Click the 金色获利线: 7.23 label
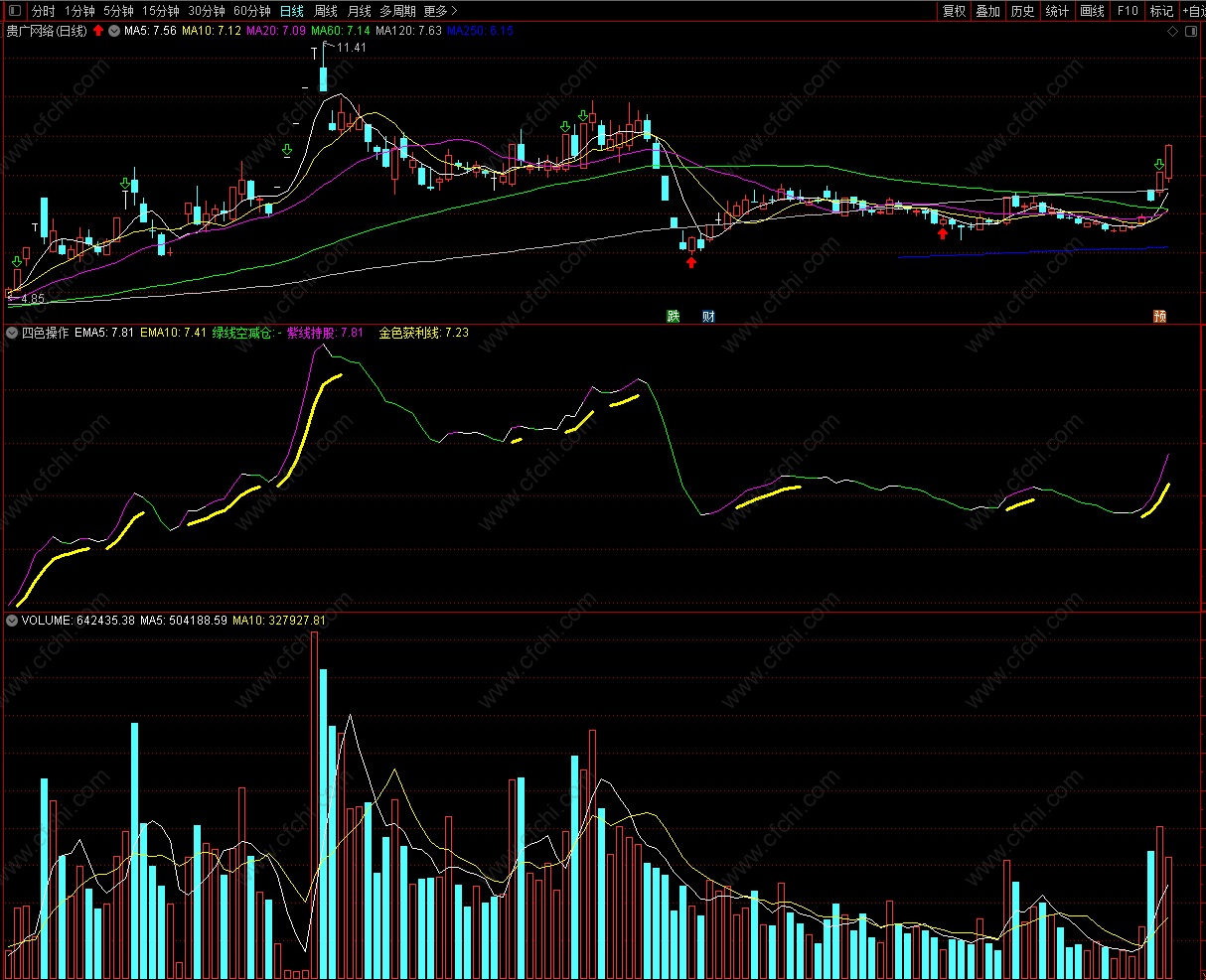Screen dimensions: 1206x980 coord(423,334)
